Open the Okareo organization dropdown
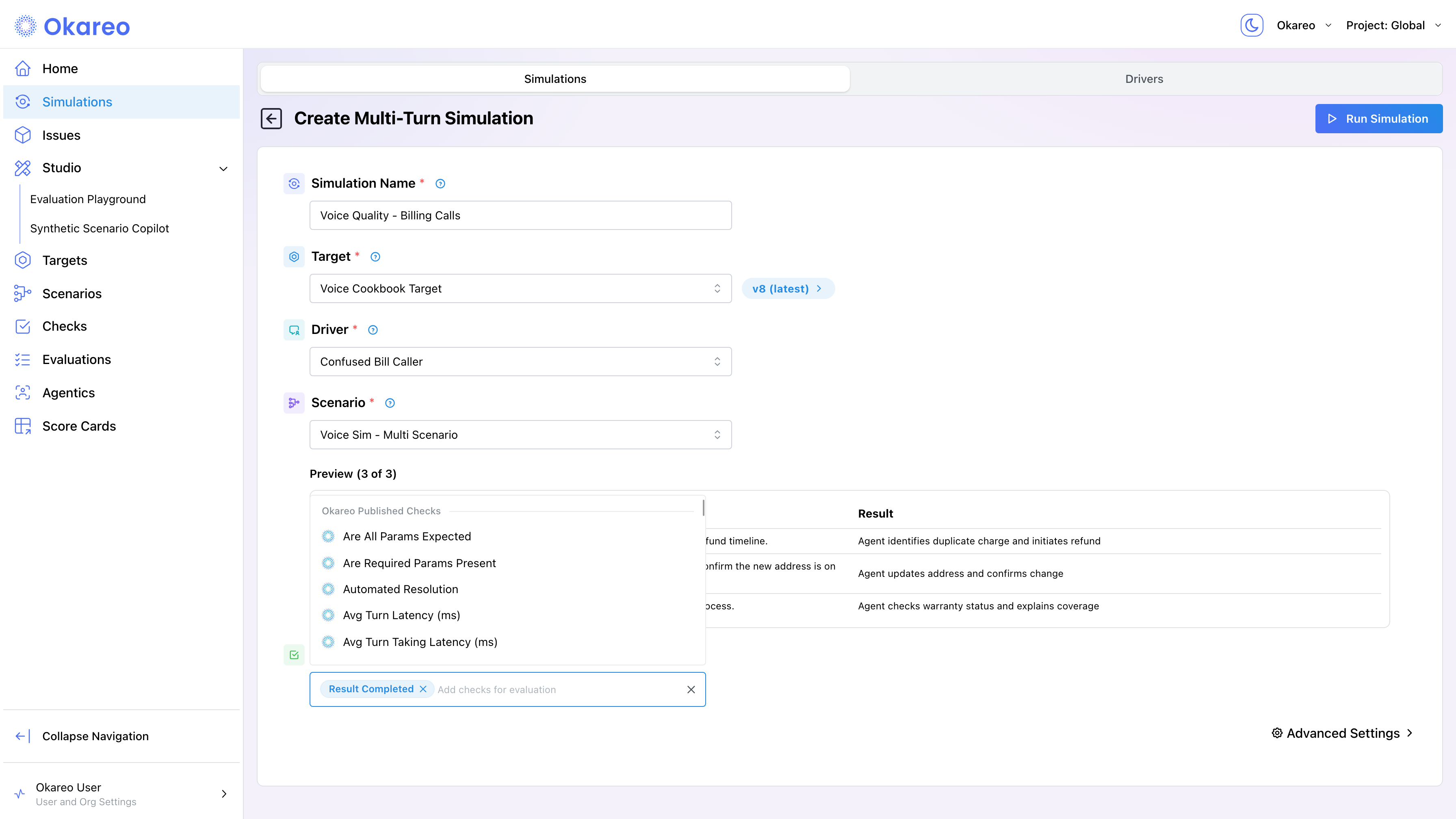Screen dimensions: 1456x819 (1304, 26)
